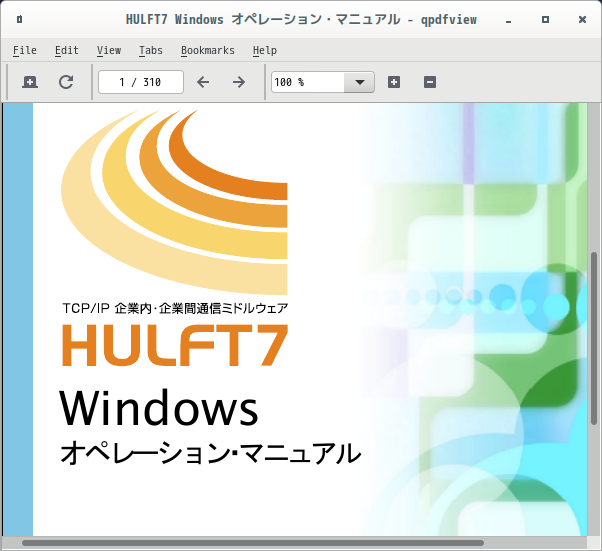Close the qpdfview window
602x551 pixels.
[582, 19]
